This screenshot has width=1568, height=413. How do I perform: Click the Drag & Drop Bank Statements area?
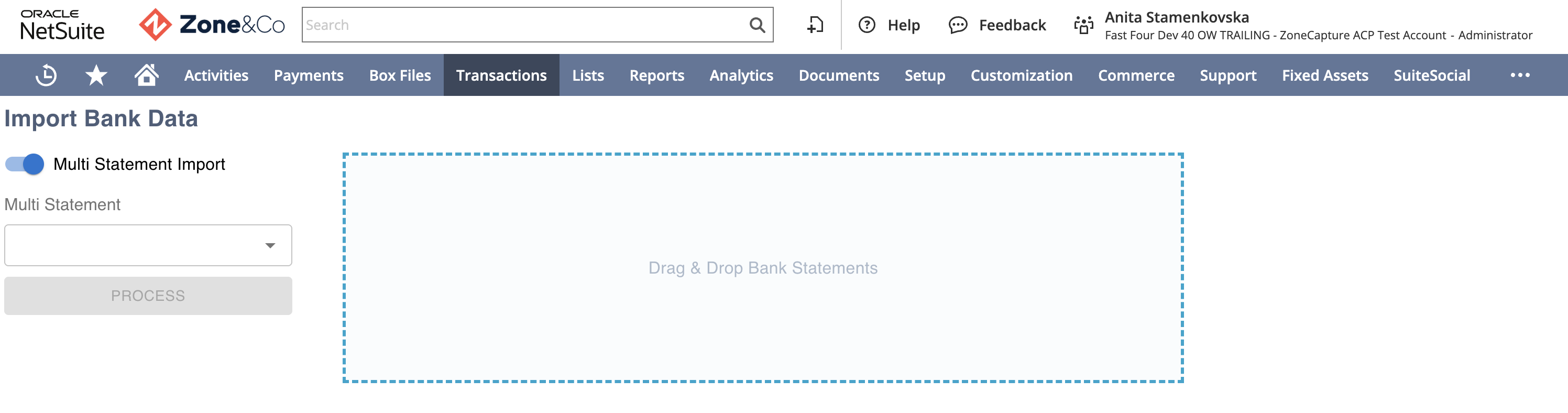point(763,268)
